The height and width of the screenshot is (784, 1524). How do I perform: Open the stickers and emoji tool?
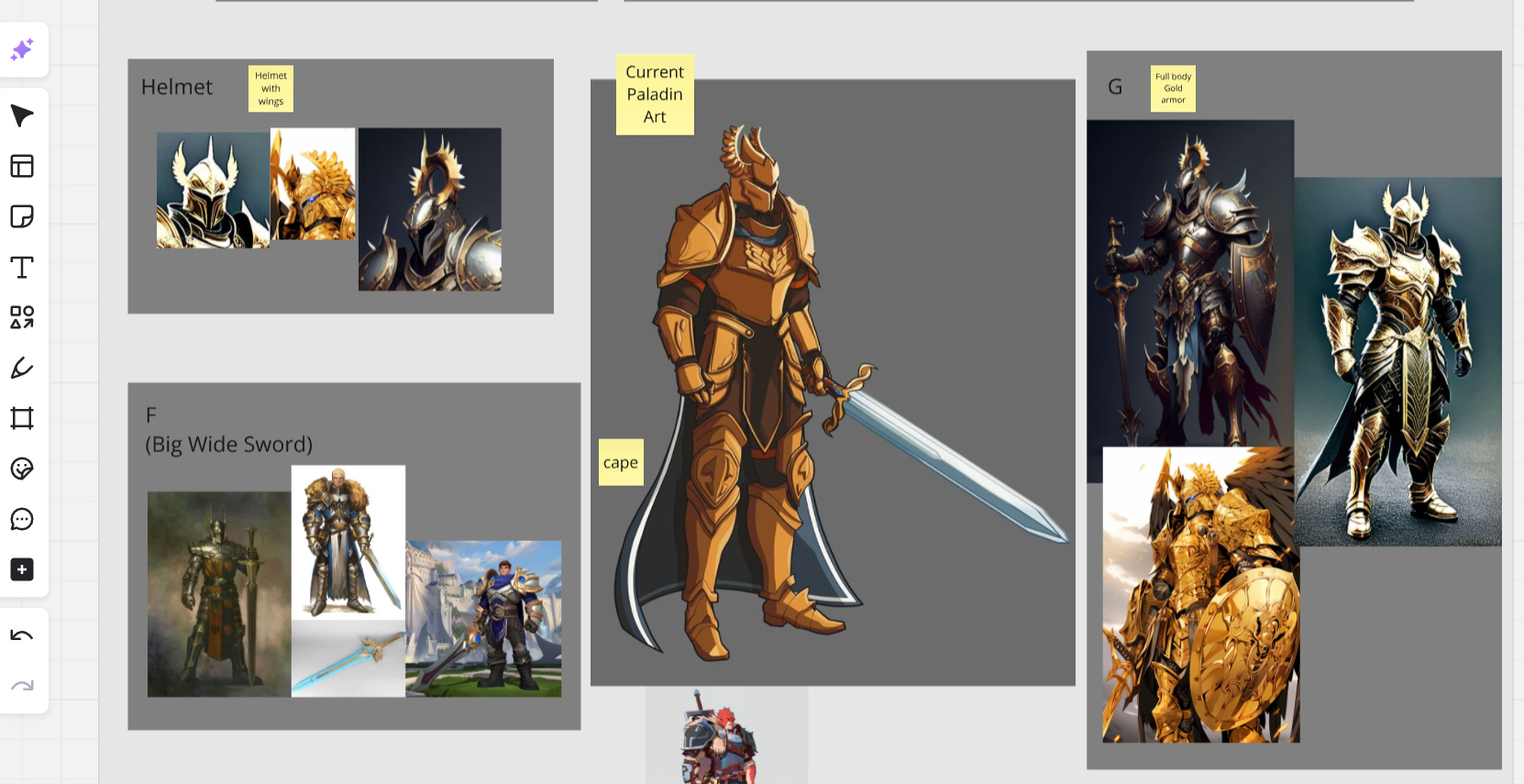[22, 469]
